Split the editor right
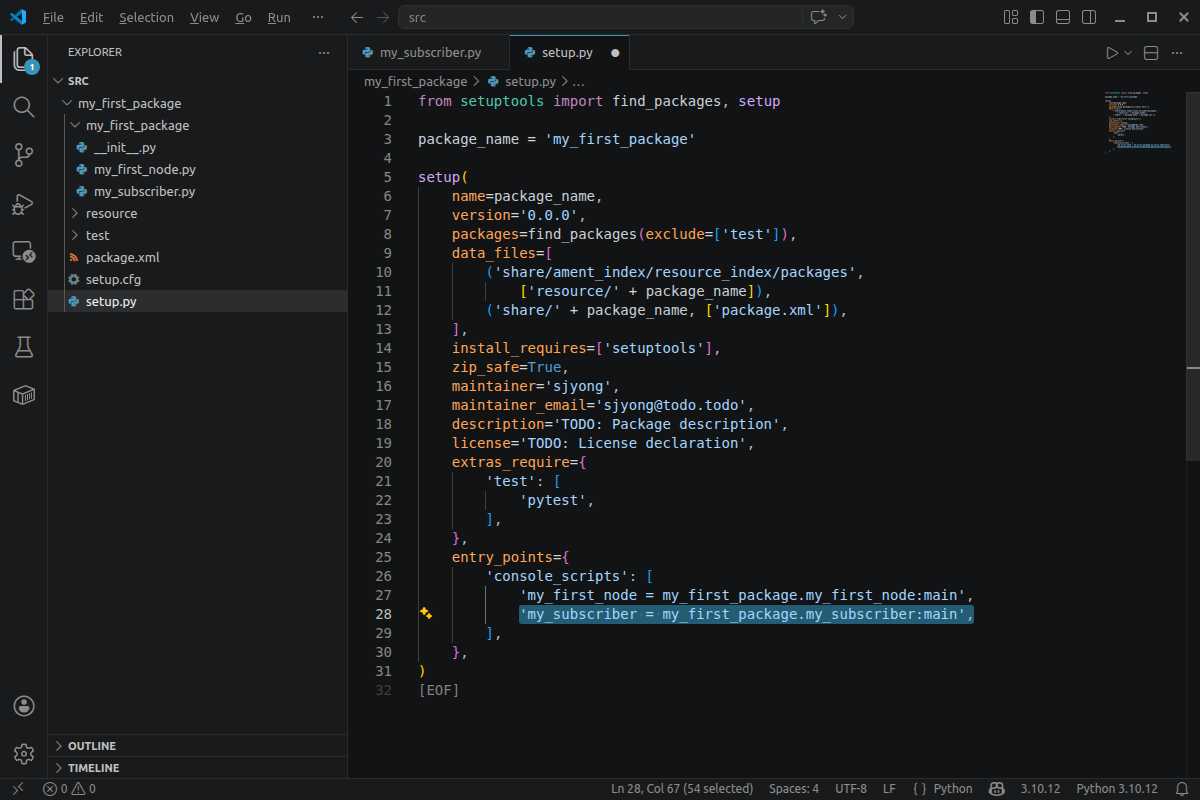Image resolution: width=1200 pixels, height=800 pixels. [1151, 53]
